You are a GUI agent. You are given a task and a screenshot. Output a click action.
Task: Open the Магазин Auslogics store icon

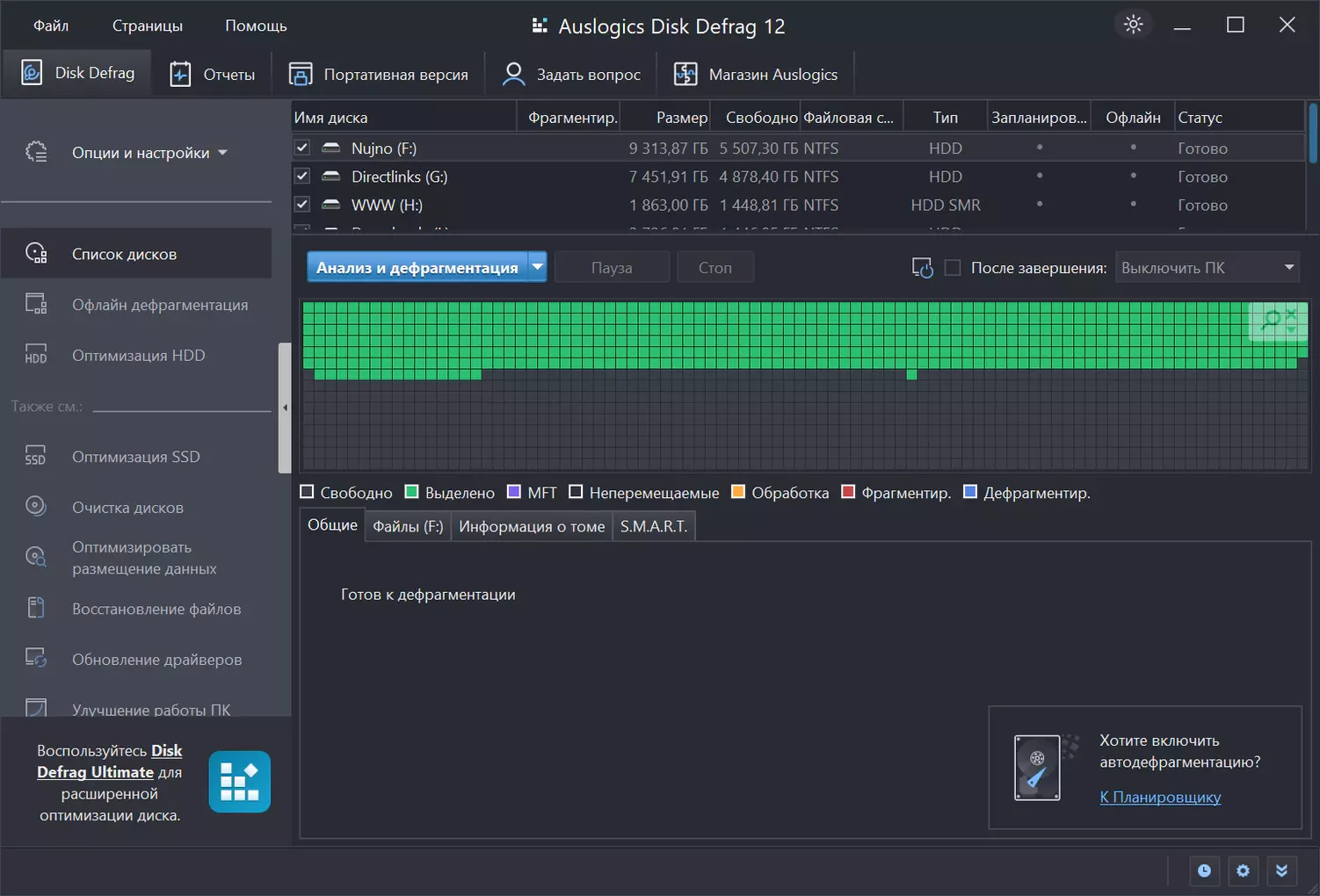685,75
